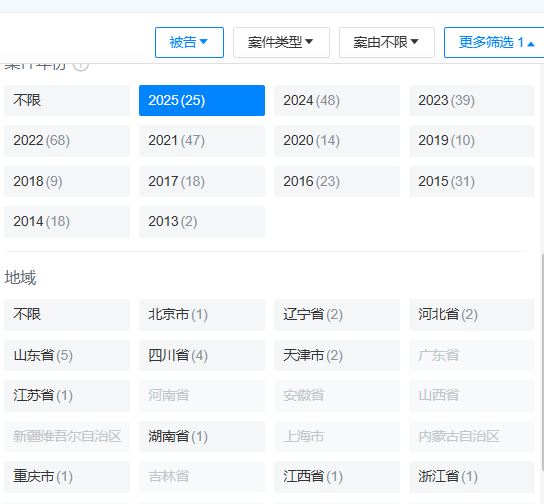Collapse the 更多筛选 1 panel
Screen dimensions: 544x504
click(494, 42)
